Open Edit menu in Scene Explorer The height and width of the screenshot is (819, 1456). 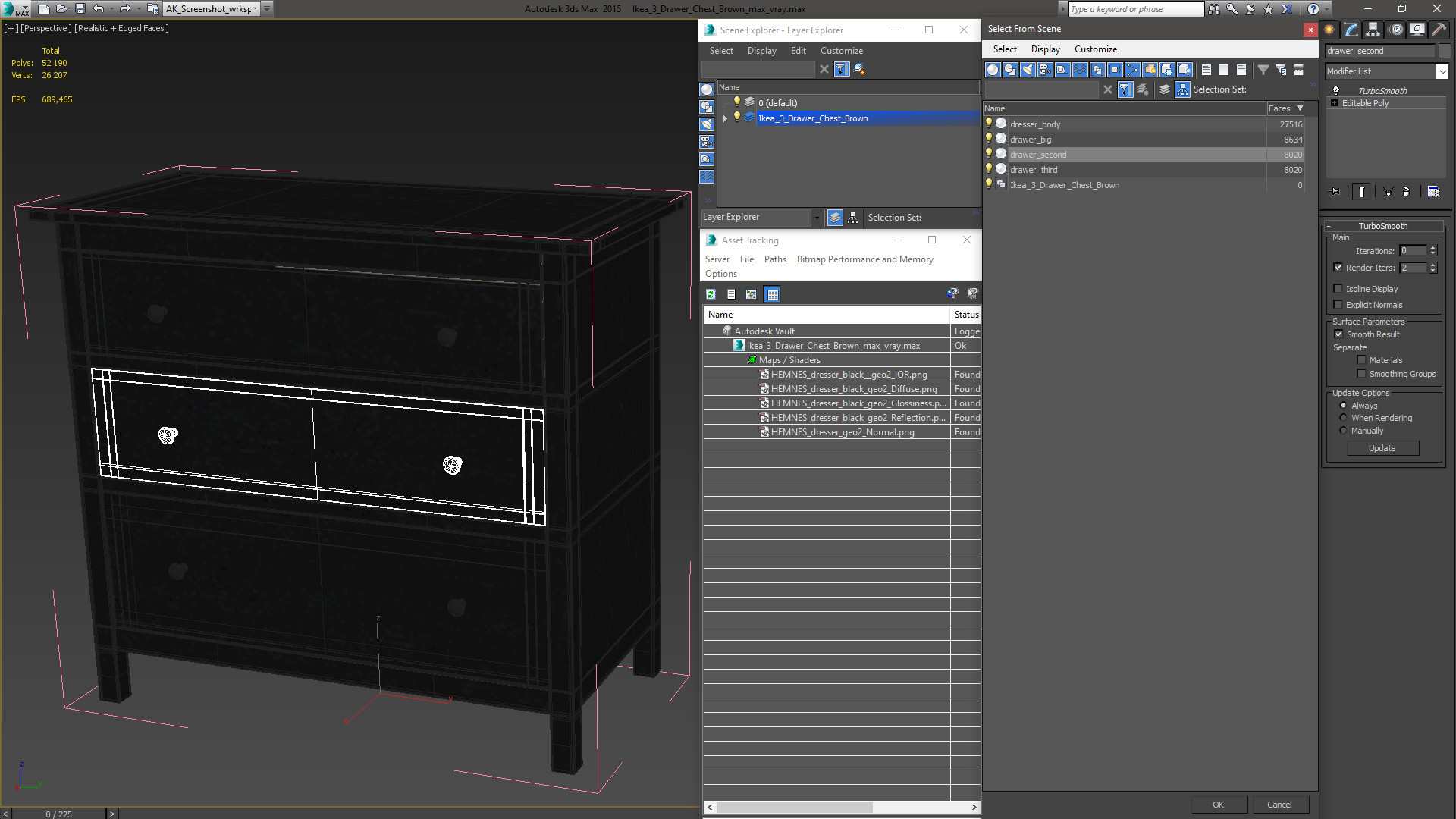[798, 51]
